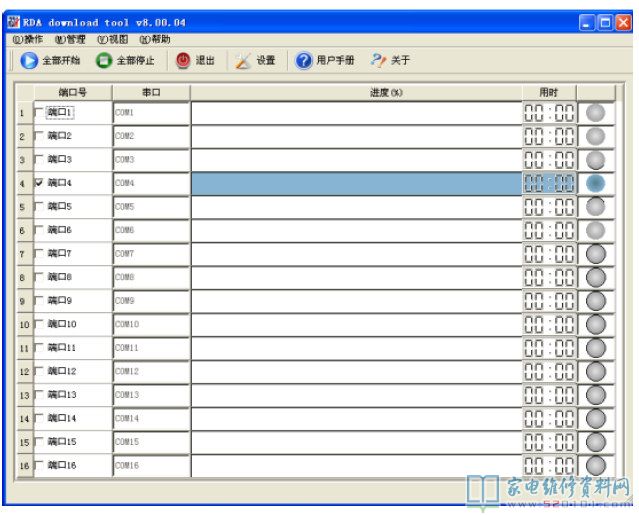Open the 操作 (Operation) menu

point(28,40)
